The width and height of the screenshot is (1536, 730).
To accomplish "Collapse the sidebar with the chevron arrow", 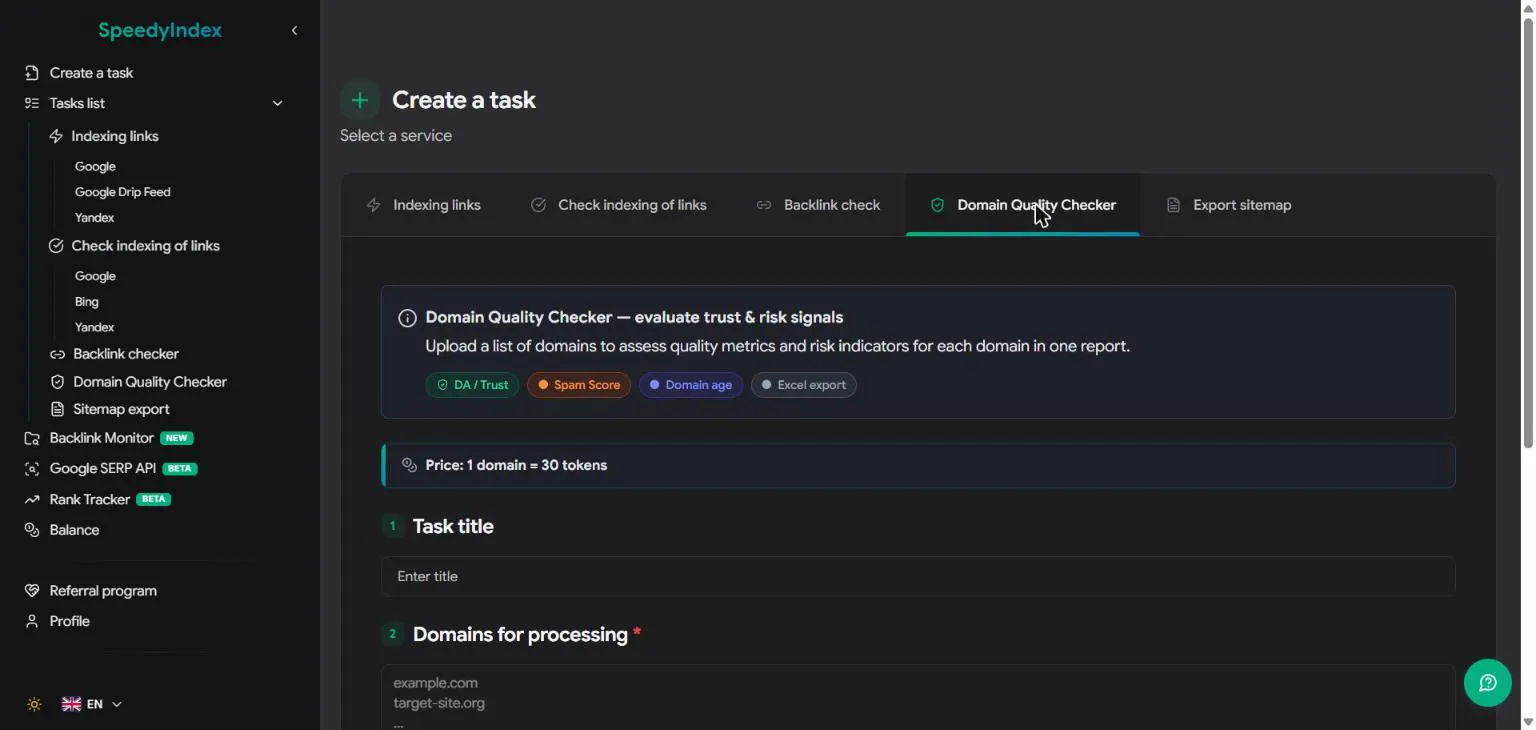I will (x=294, y=31).
